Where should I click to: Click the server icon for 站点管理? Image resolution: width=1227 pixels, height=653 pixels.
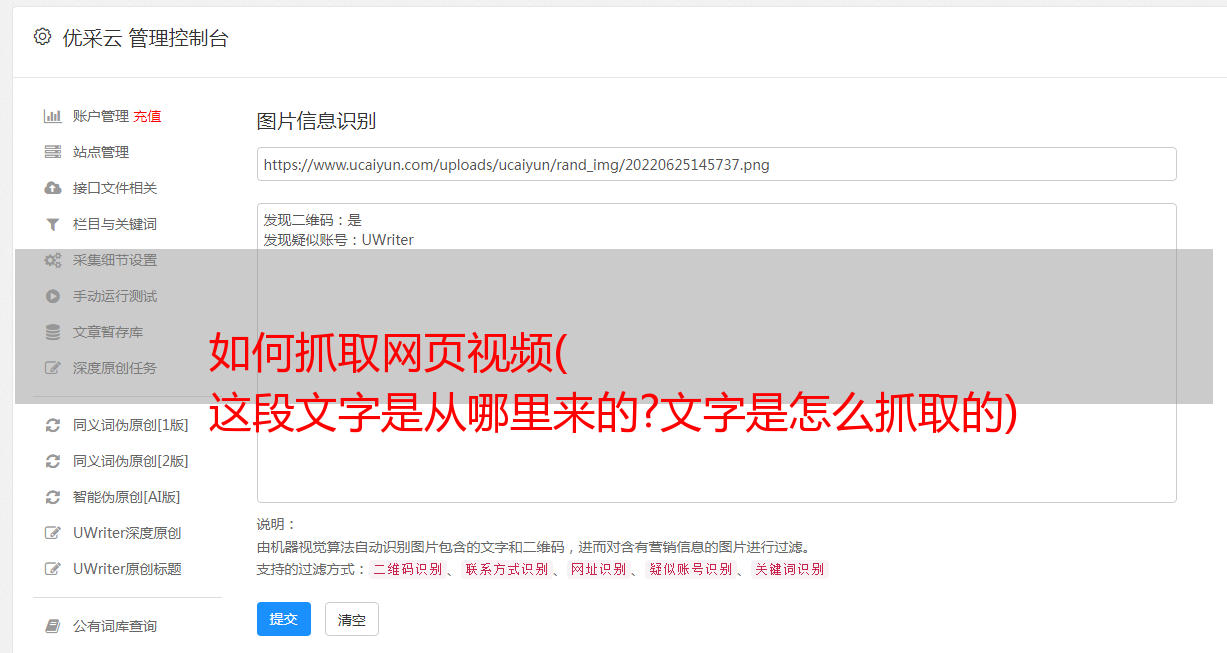pos(53,152)
